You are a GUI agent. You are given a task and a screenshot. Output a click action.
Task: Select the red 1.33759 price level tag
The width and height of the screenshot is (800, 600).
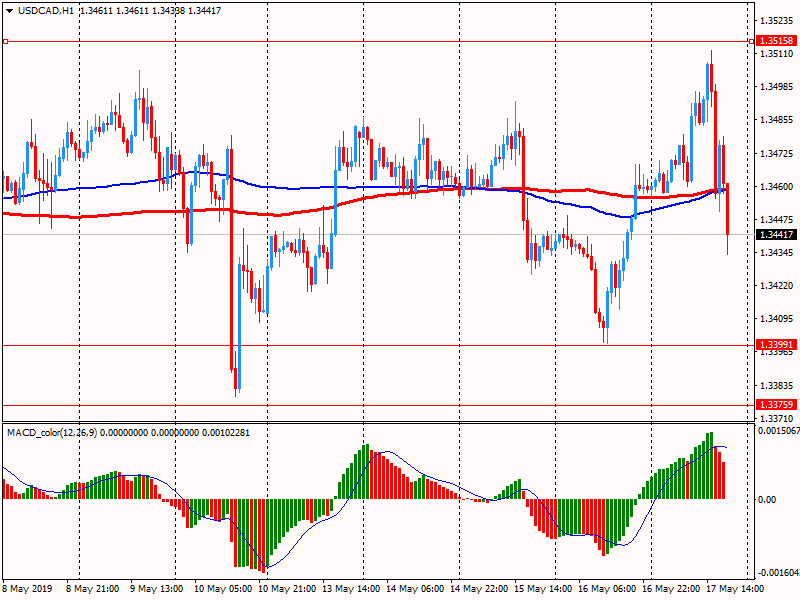coord(776,405)
